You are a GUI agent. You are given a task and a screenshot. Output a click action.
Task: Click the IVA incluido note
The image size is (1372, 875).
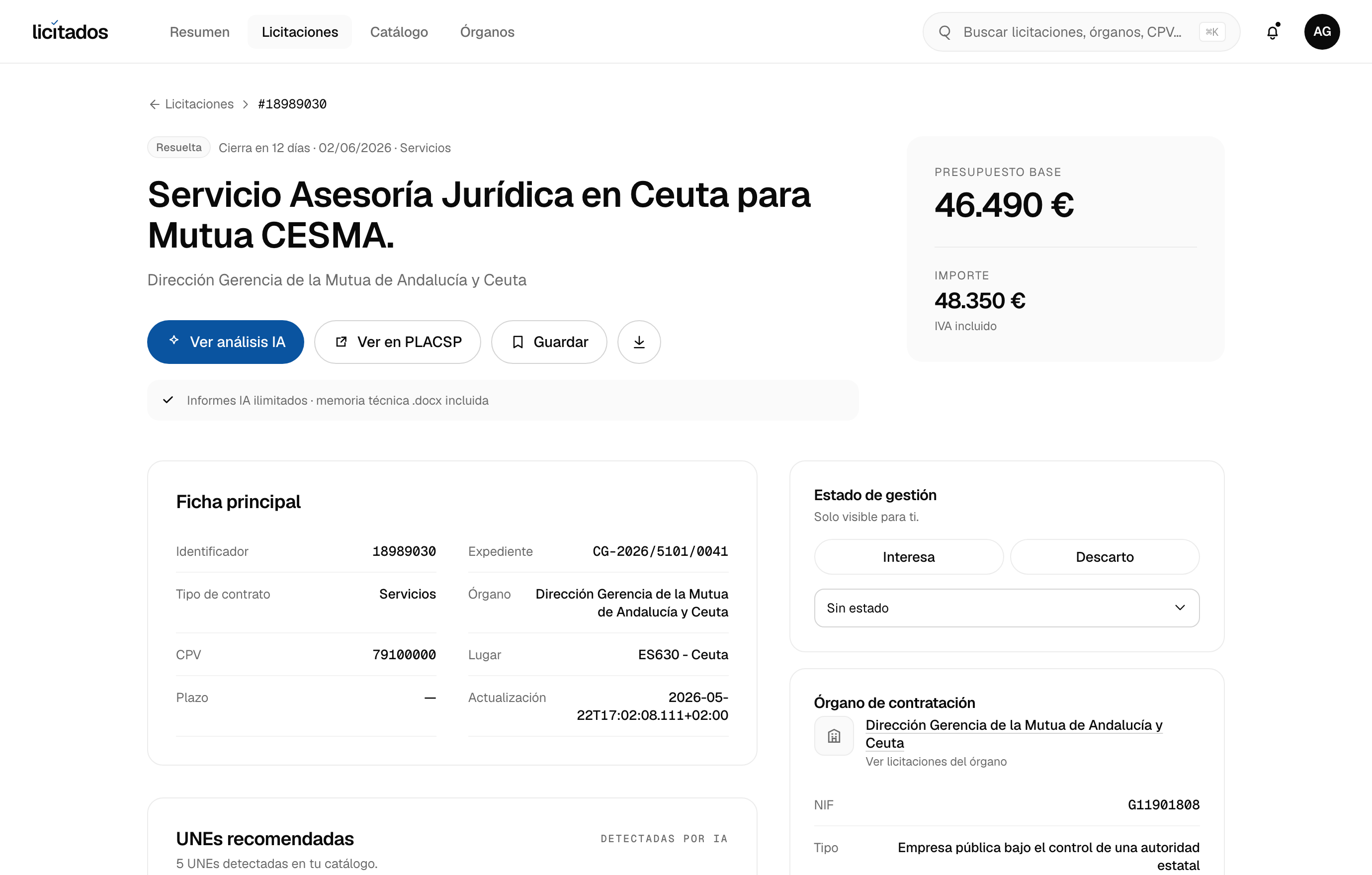coord(966,326)
